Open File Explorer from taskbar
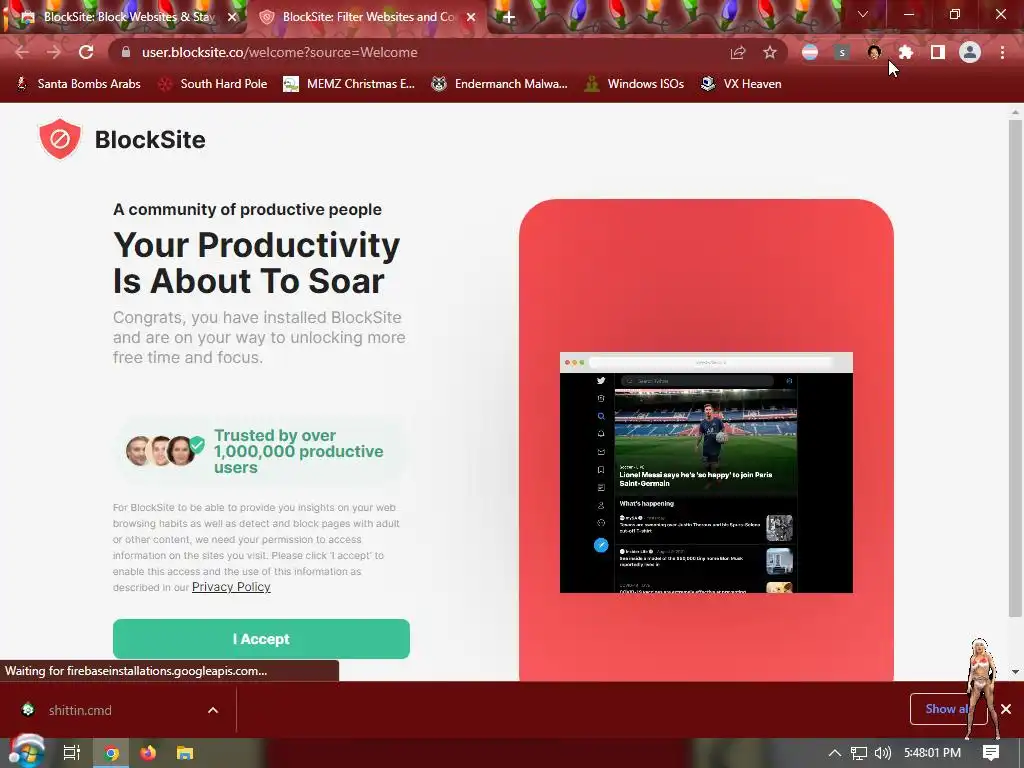 pos(185,753)
